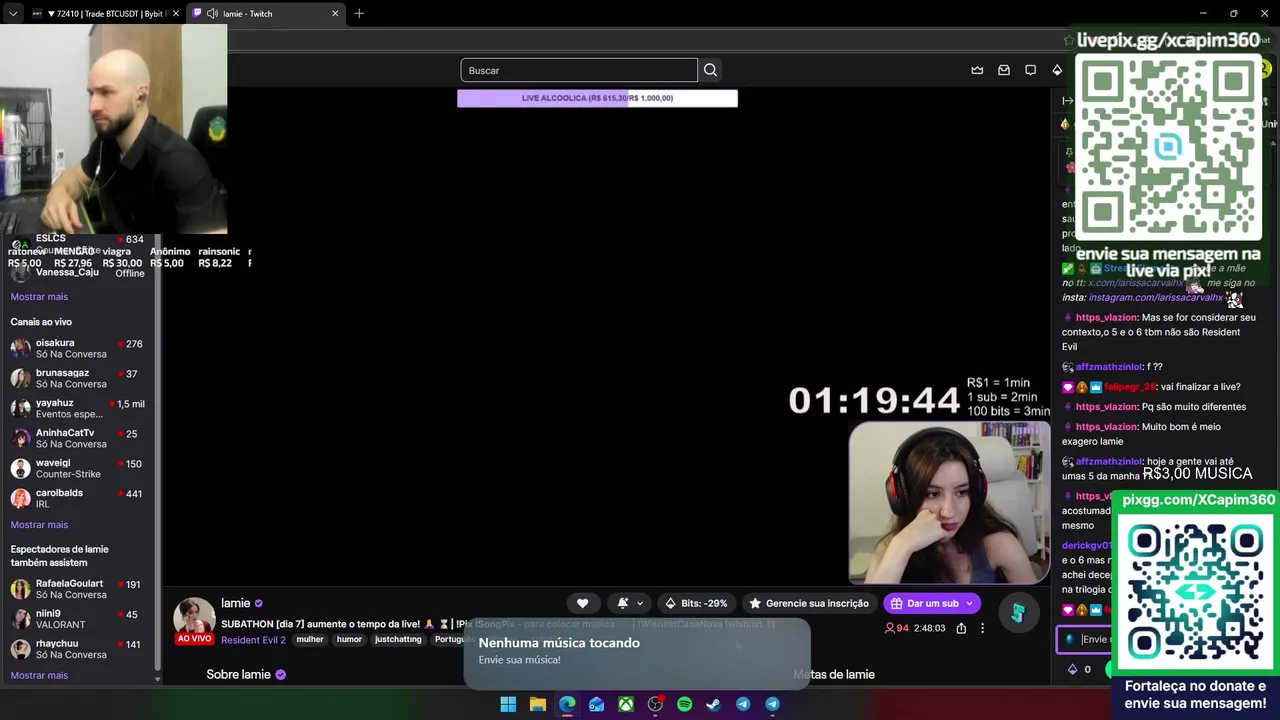Open Outlook mail from taskbar
This screenshot has height=720, width=1280.
(596, 704)
